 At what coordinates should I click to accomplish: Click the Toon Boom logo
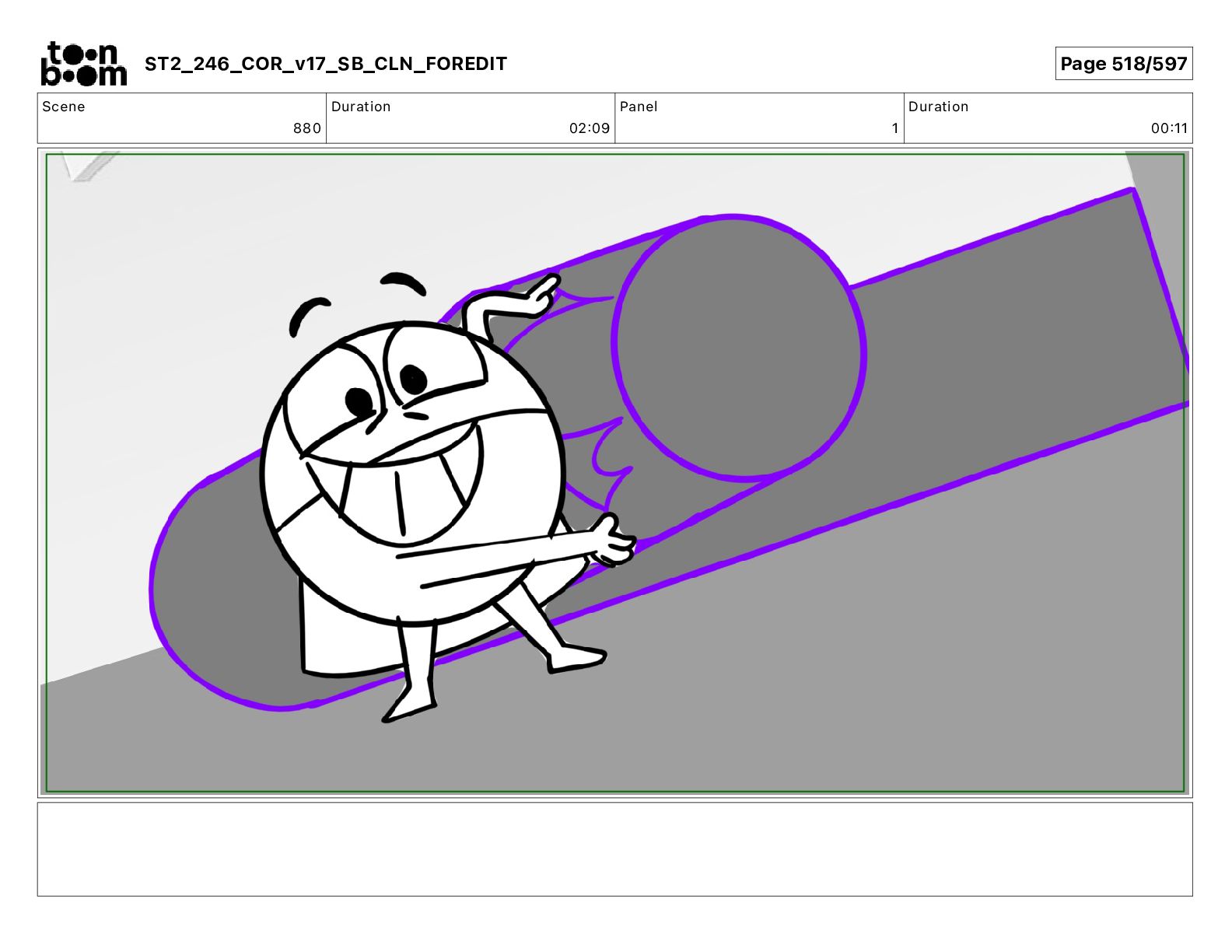(83, 64)
